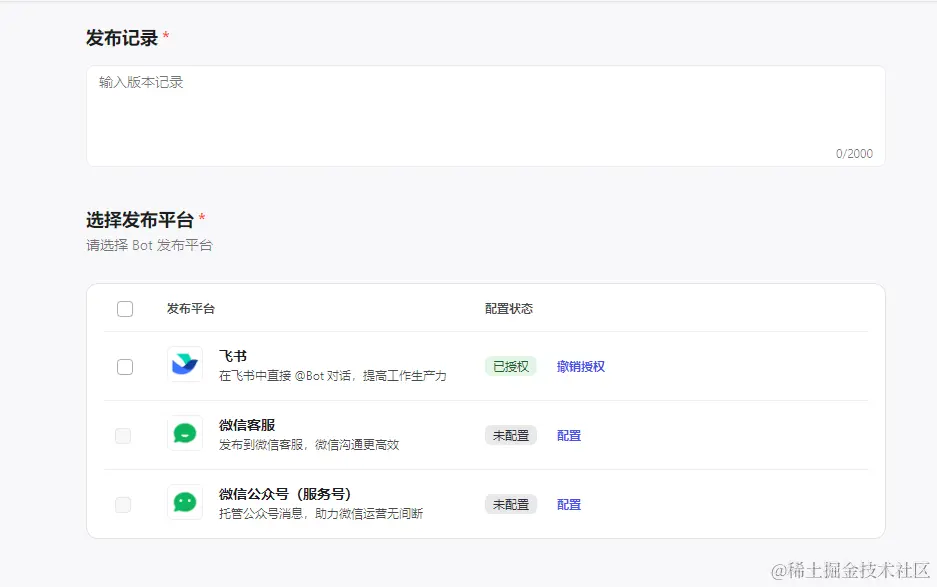Focus the 输入版本记录 text area
This screenshot has height=587, width=937.
pos(486,116)
